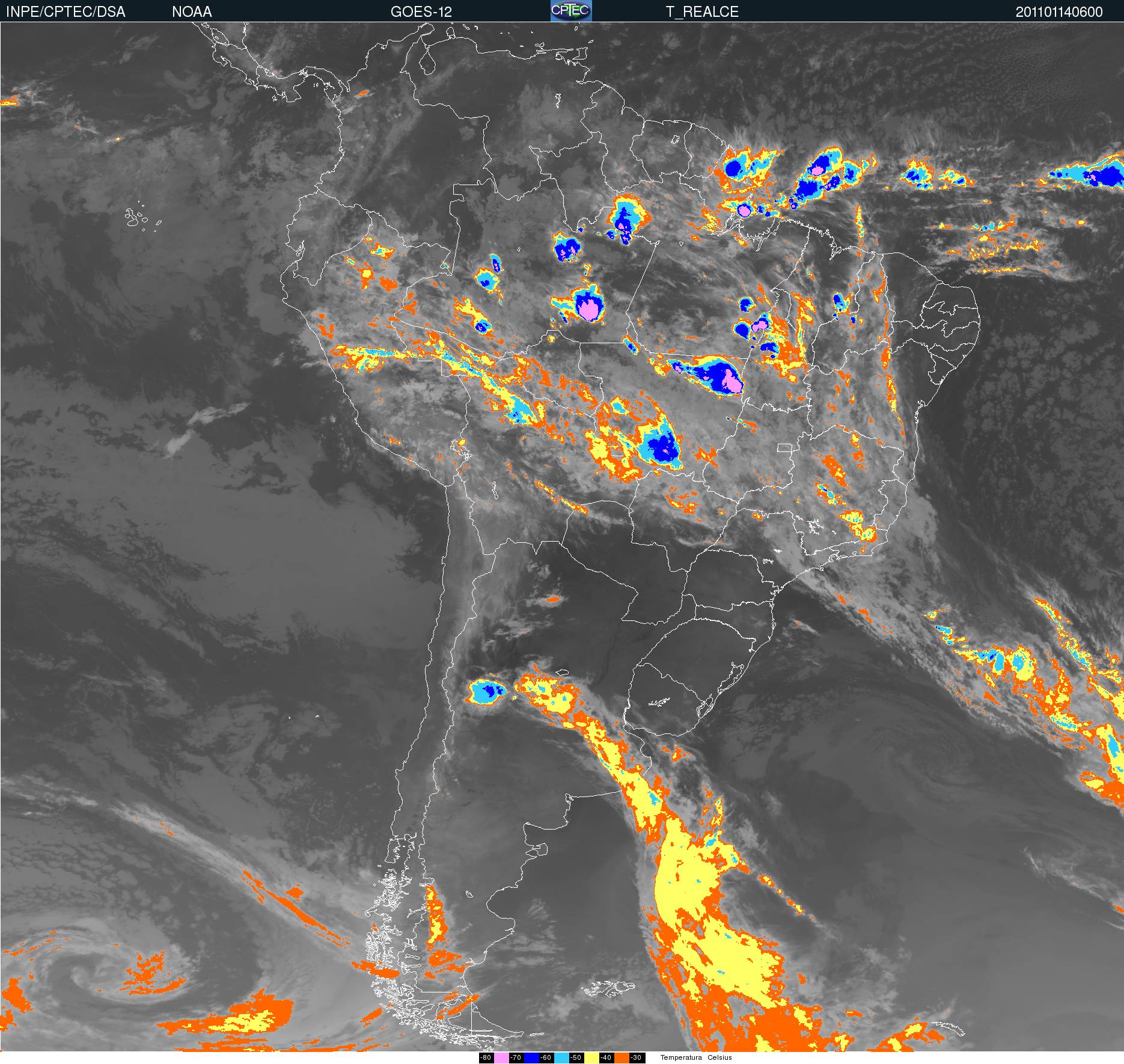Click the 'NOAA' header text

tap(192, 12)
